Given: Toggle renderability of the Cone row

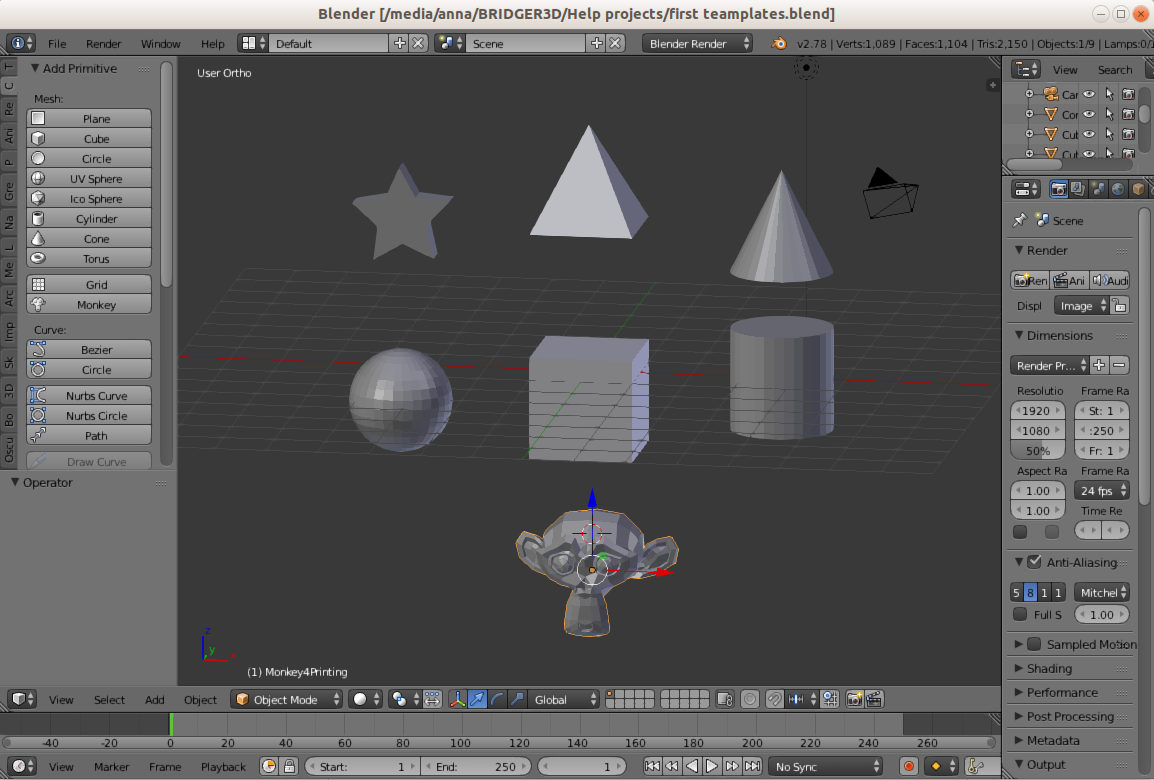Looking at the screenshot, I should coord(1128,114).
